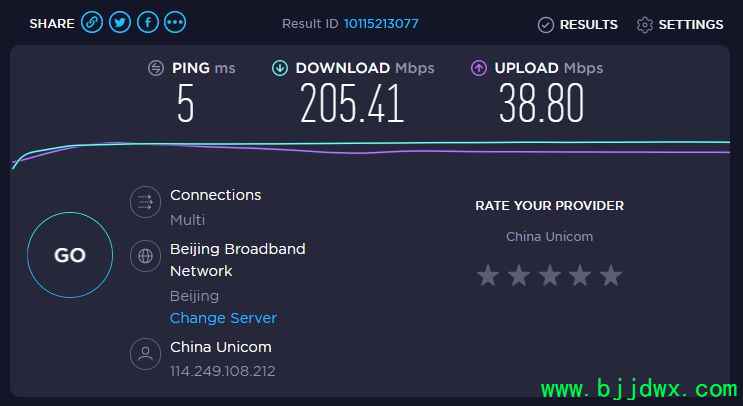
Task: Rate provider one star
Action: [x=488, y=275]
